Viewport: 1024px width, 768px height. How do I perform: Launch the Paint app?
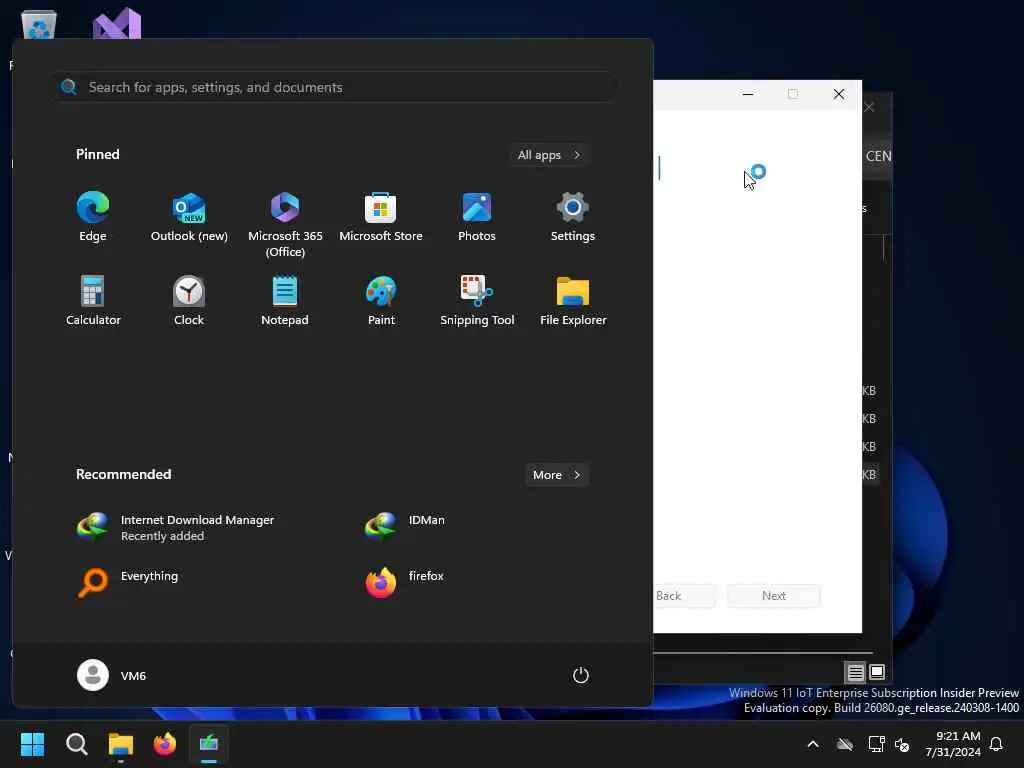coord(381,300)
